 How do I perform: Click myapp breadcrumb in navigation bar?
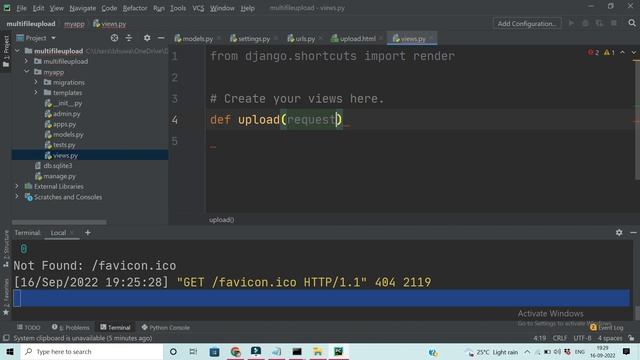tap(74, 24)
